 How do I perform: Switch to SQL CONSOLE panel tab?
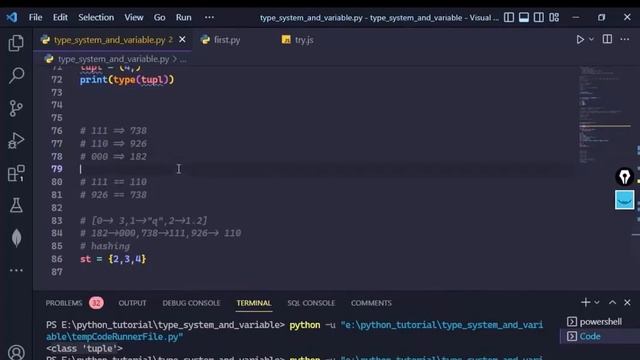(x=311, y=303)
